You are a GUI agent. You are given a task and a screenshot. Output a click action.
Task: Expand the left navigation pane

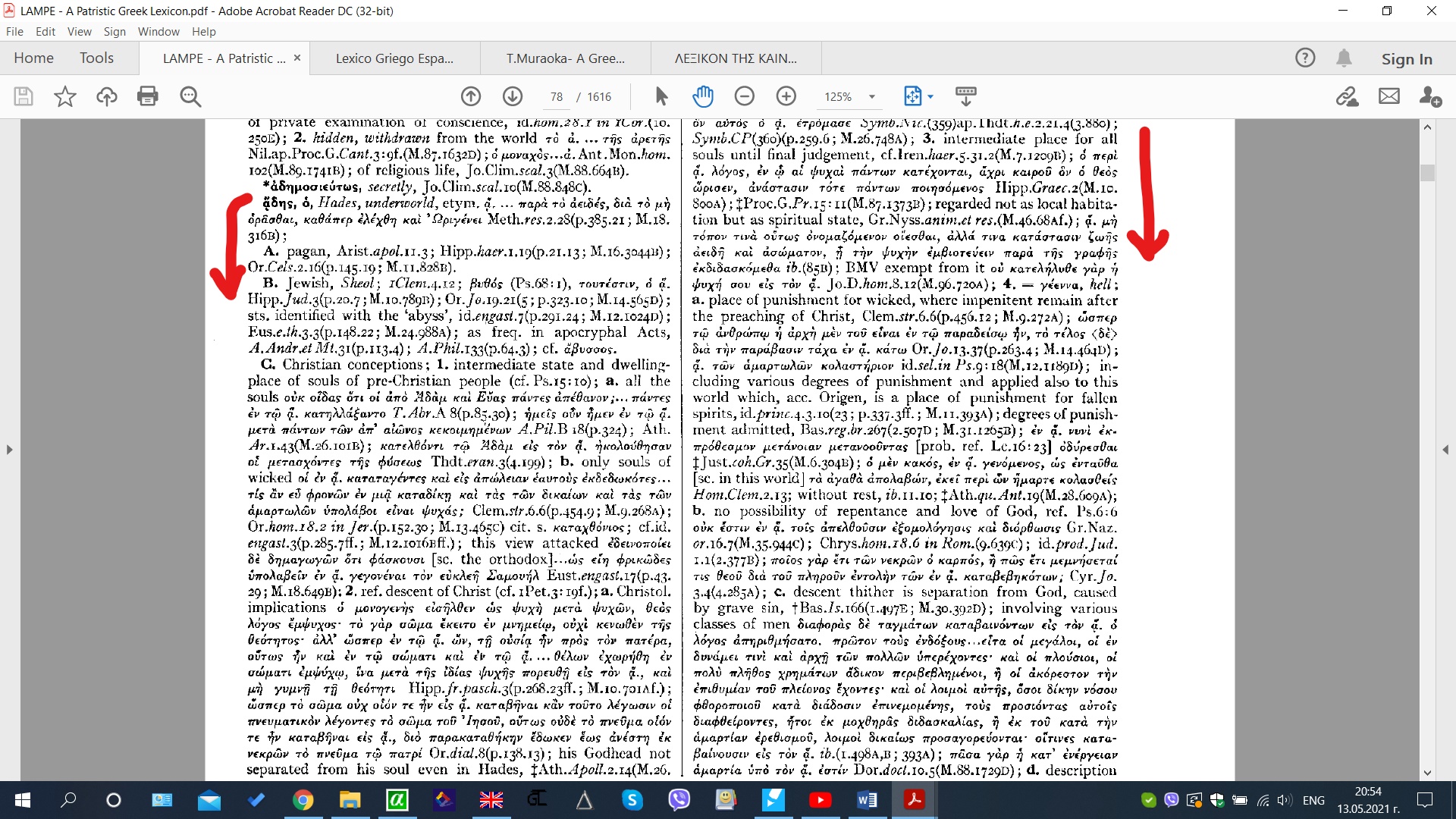point(9,450)
